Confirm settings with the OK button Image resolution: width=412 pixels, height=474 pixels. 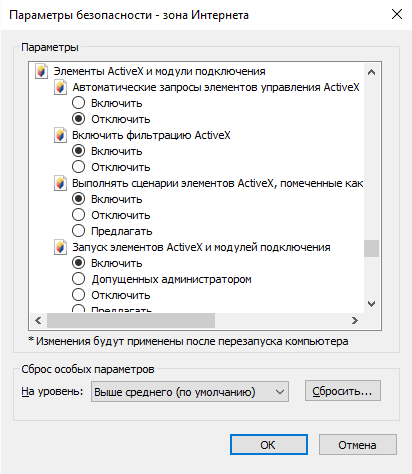pyautogui.click(x=268, y=445)
